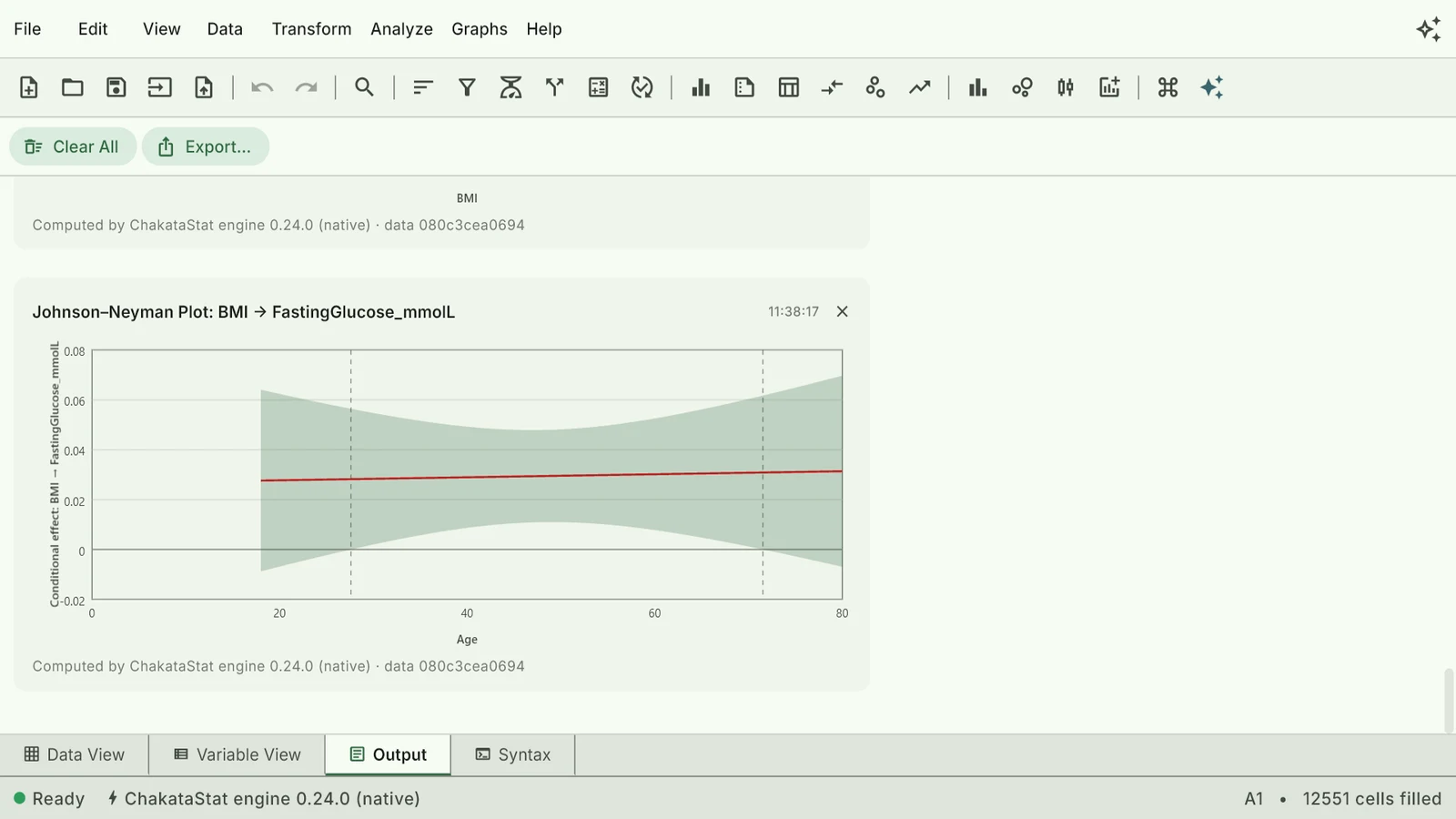Open the command key icon
The image size is (1456, 819).
(1168, 87)
